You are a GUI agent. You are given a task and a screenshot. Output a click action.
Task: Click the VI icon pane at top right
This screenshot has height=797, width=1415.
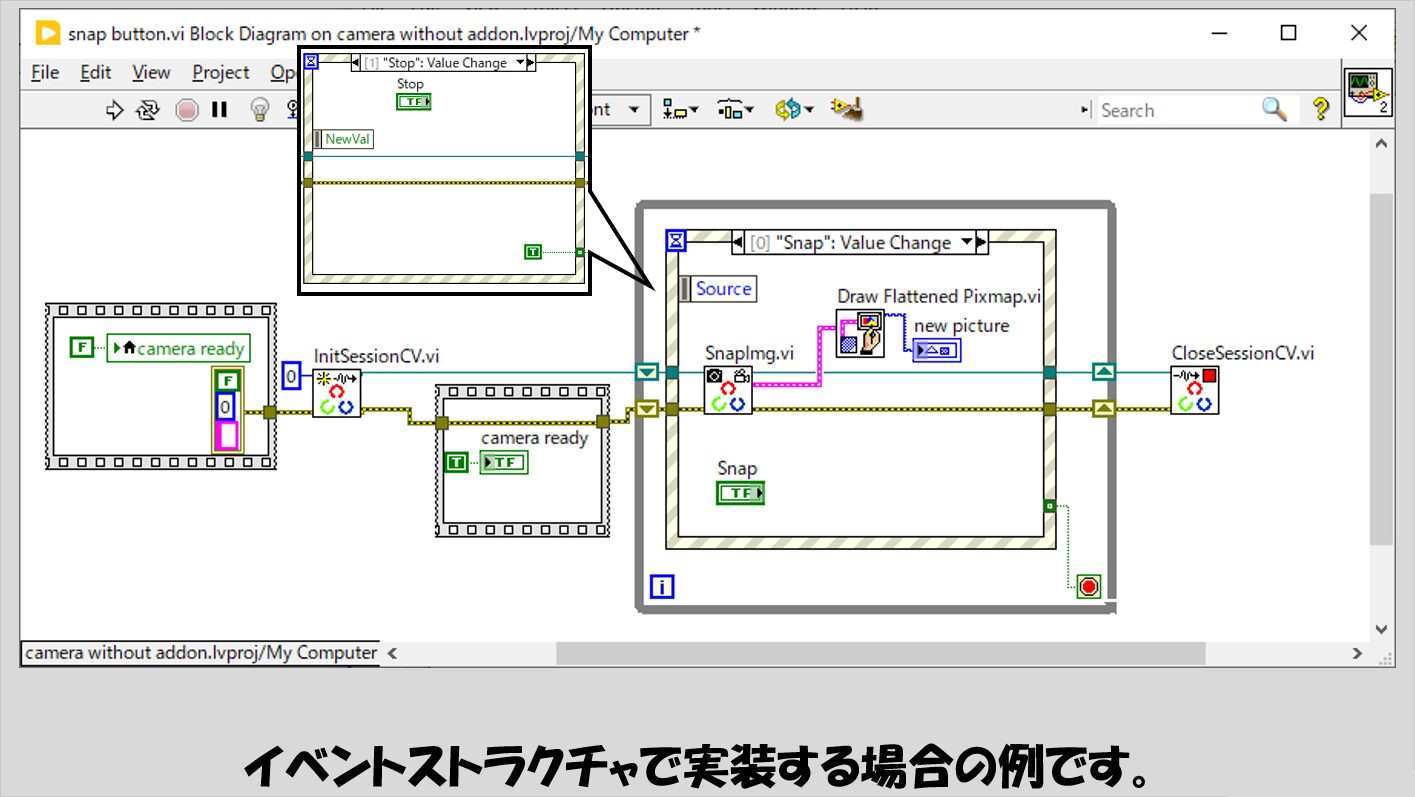point(1368,93)
